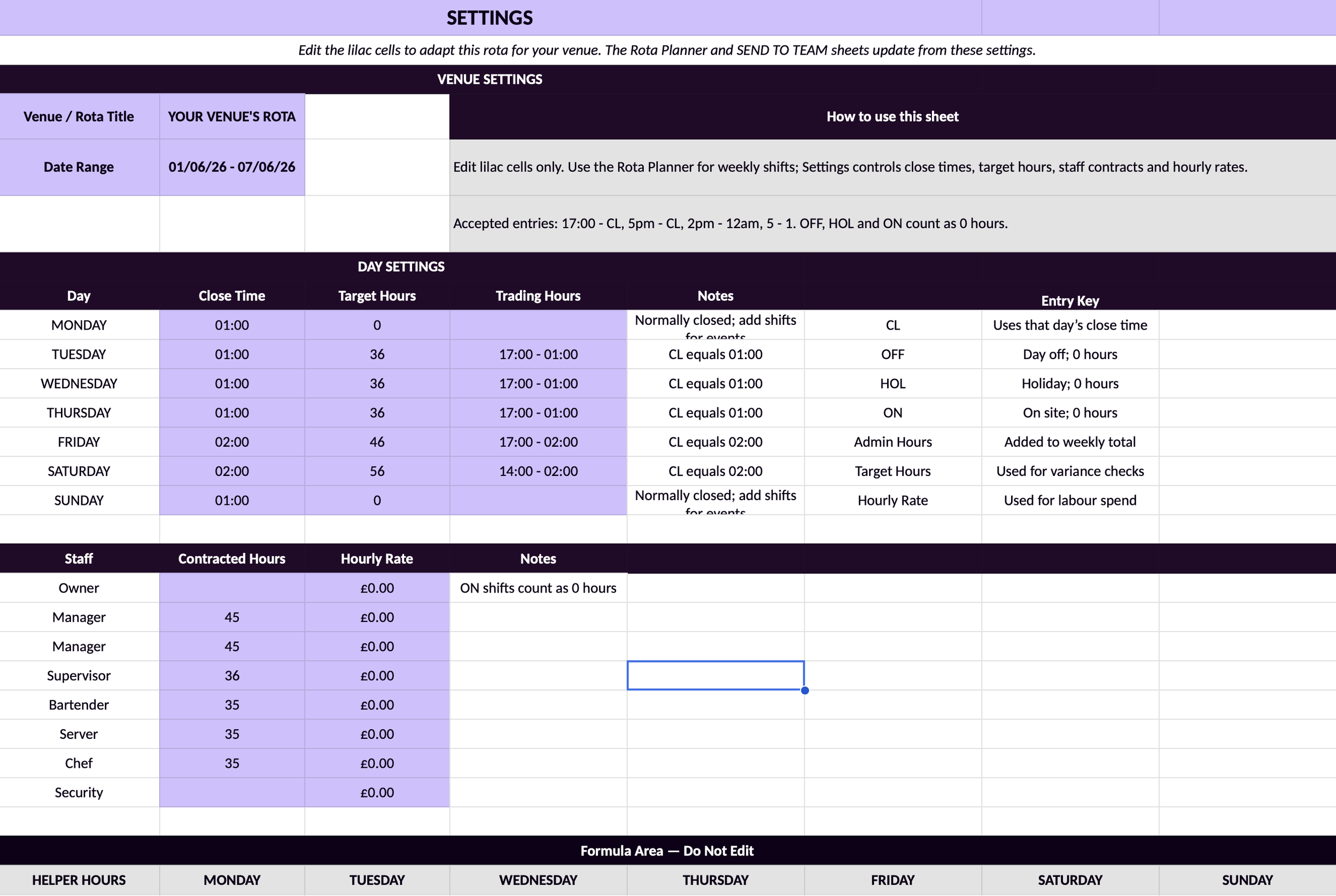Viewport: 1336px width, 896px height.
Task: Select Monday's close time cell
Action: pos(232,325)
